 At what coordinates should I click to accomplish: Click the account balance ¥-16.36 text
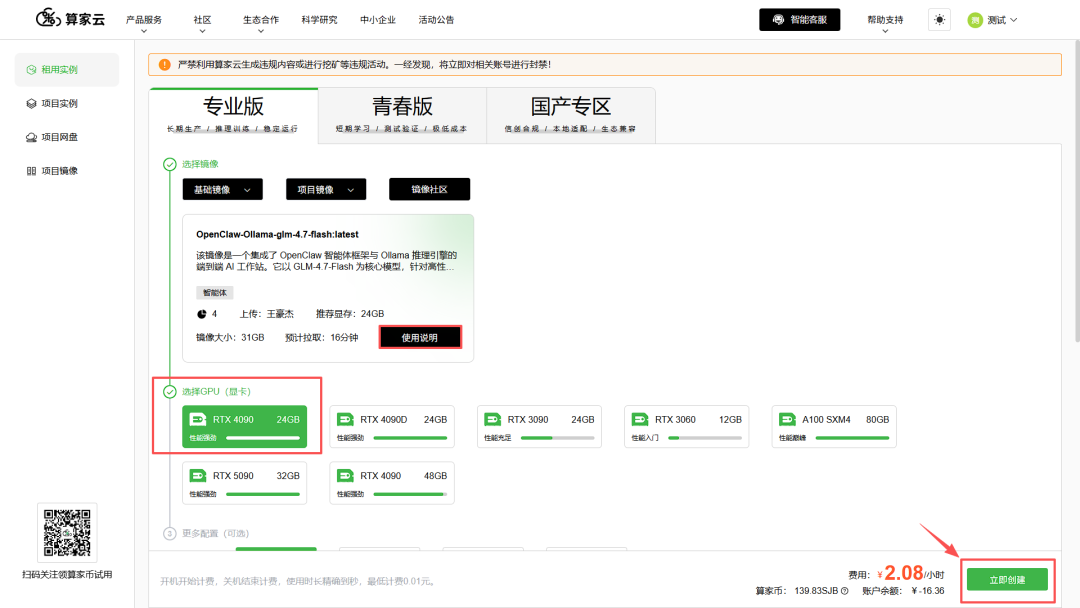[928, 591]
